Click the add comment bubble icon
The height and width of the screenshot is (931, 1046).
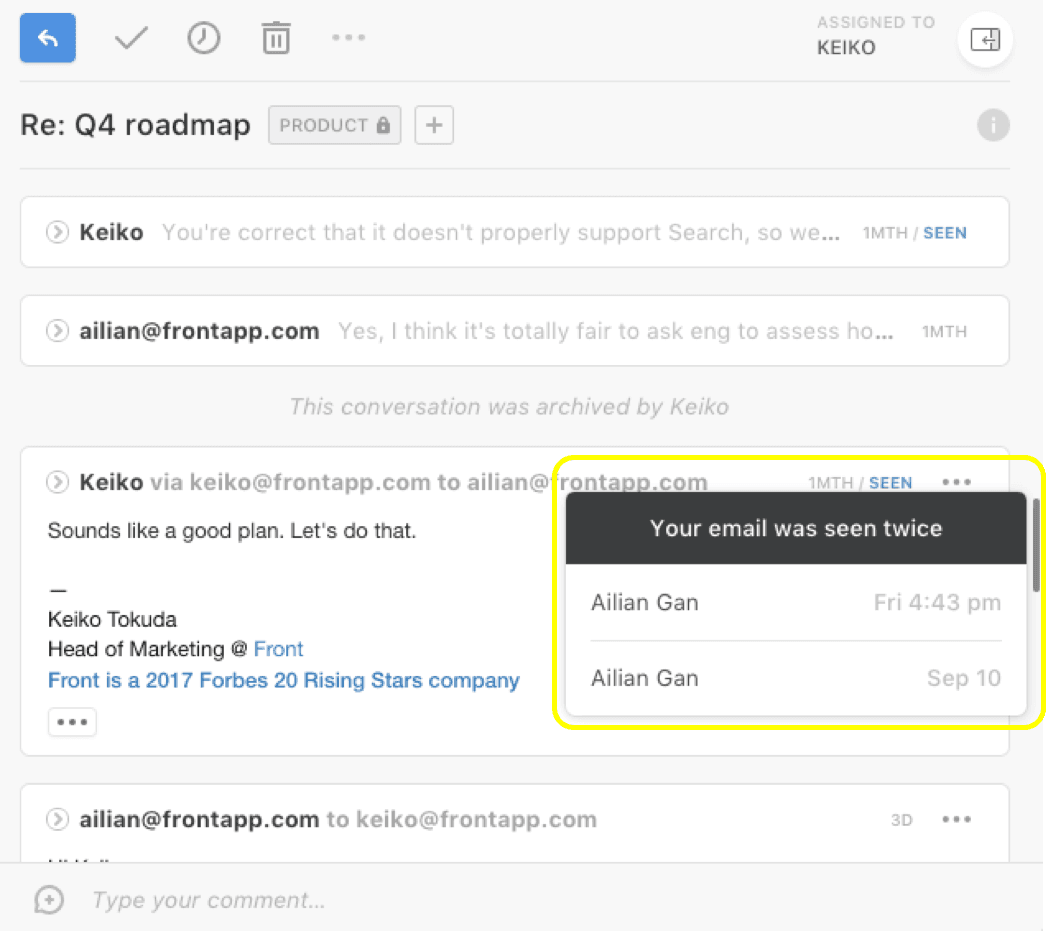[48, 900]
